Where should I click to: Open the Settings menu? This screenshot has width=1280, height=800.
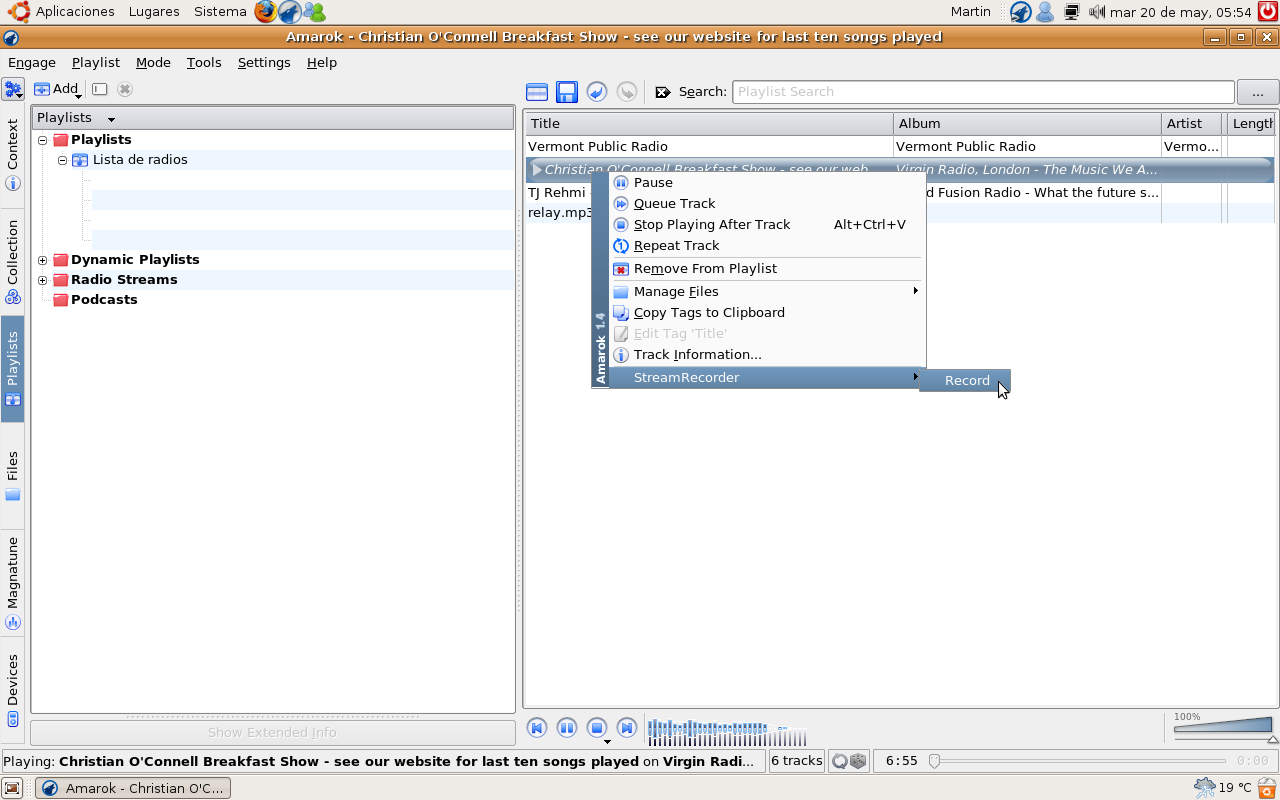point(264,62)
